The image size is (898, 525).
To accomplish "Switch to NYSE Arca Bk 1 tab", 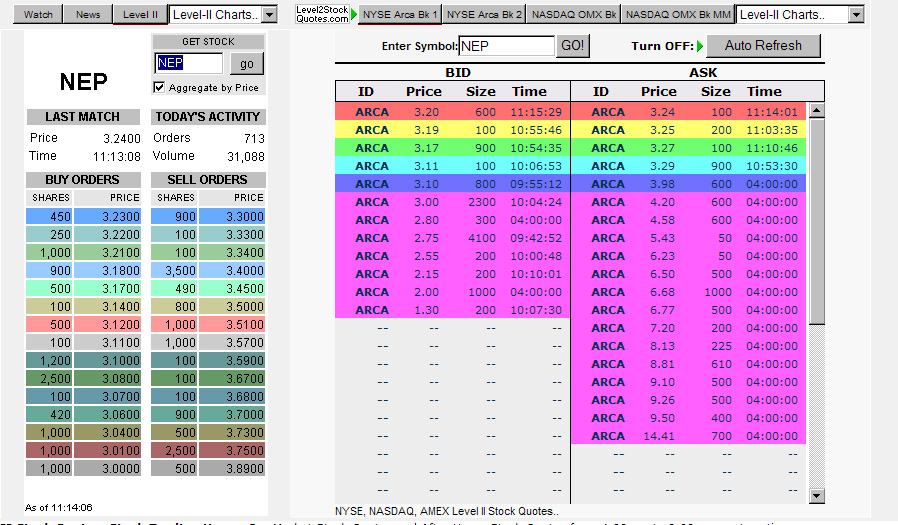I will pos(400,14).
